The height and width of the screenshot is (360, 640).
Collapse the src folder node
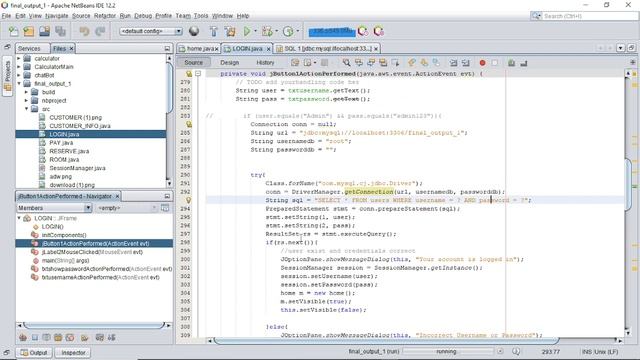click(27, 109)
